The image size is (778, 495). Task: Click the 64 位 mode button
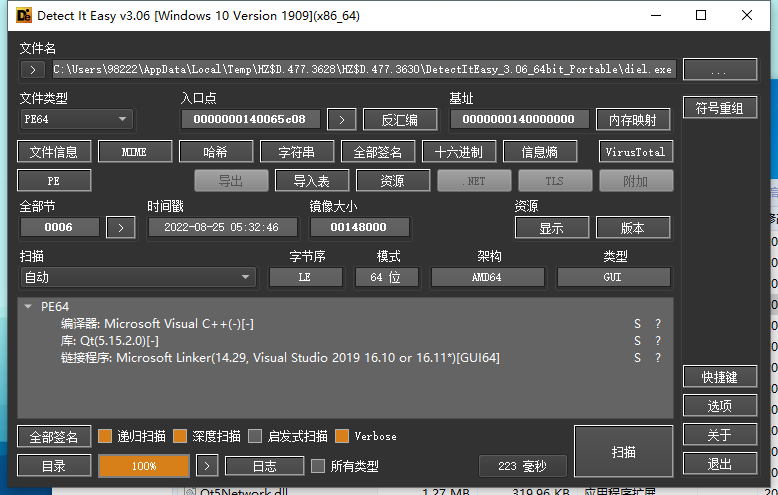coord(386,277)
